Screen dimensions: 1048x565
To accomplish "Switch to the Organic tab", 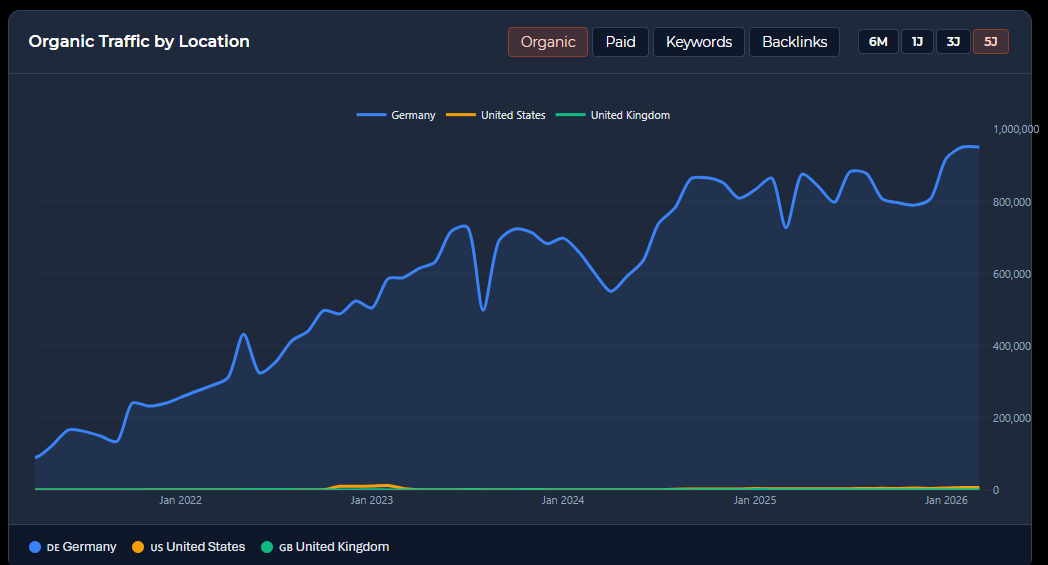I will pos(547,42).
